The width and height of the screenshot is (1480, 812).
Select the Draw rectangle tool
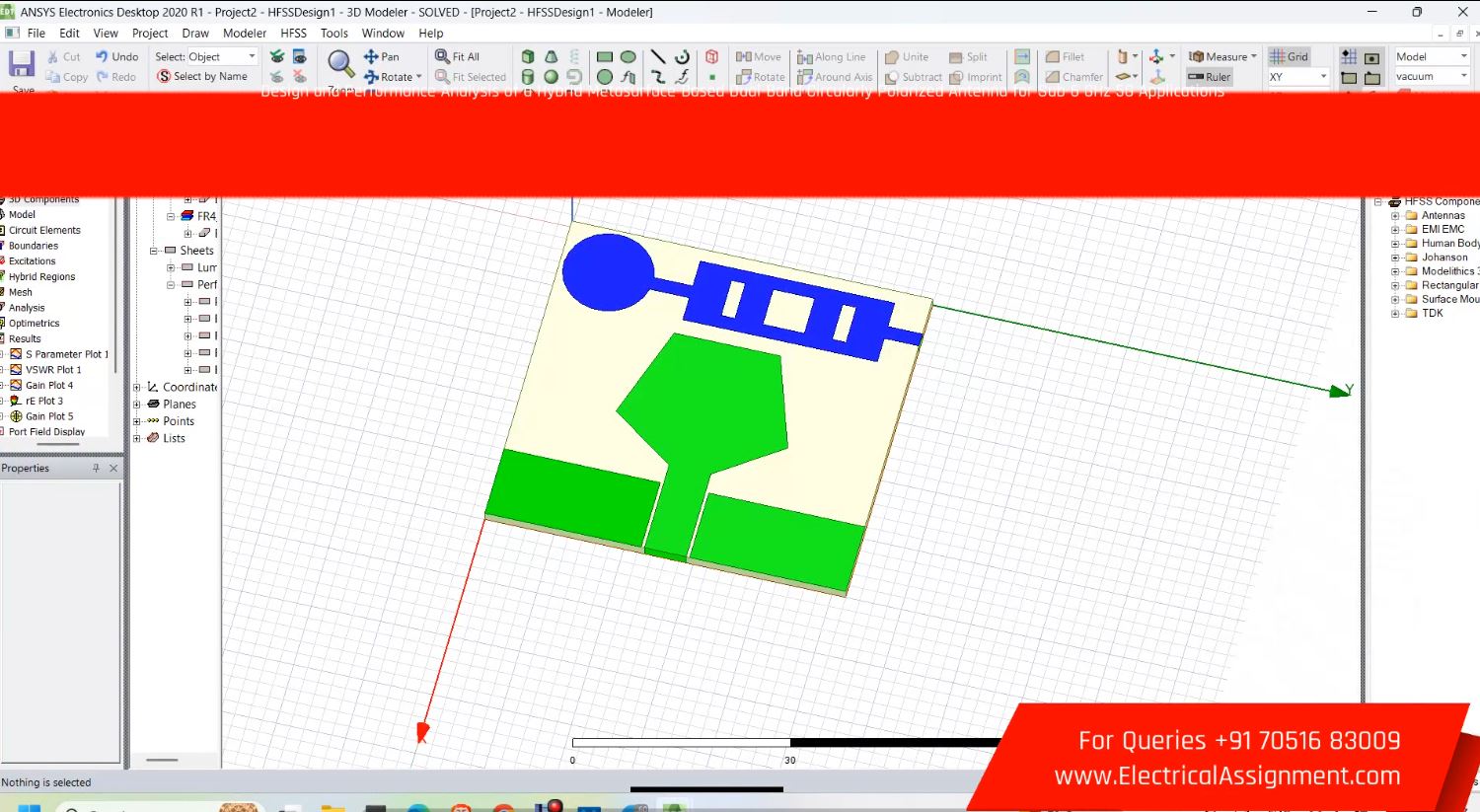tap(605, 57)
